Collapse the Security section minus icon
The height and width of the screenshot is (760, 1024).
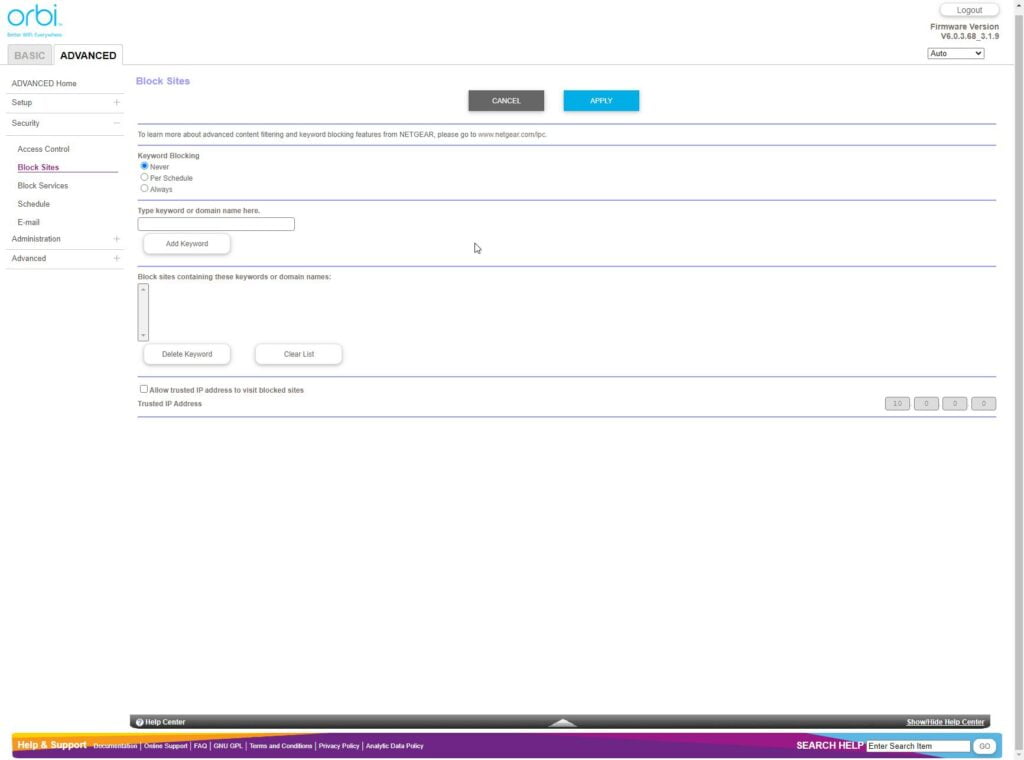(116, 123)
